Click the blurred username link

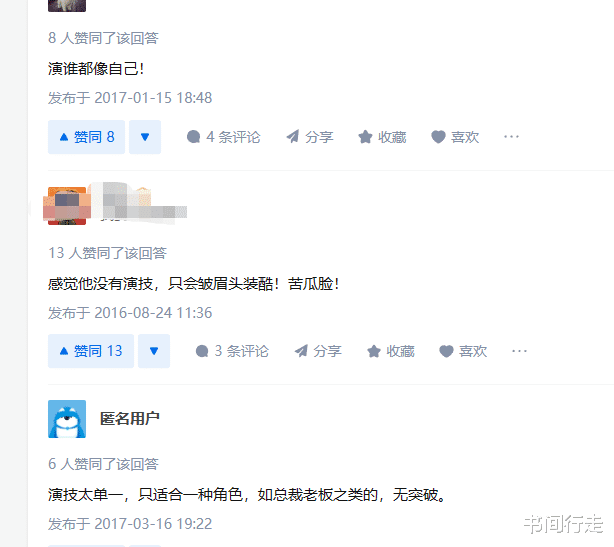(143, 206)
